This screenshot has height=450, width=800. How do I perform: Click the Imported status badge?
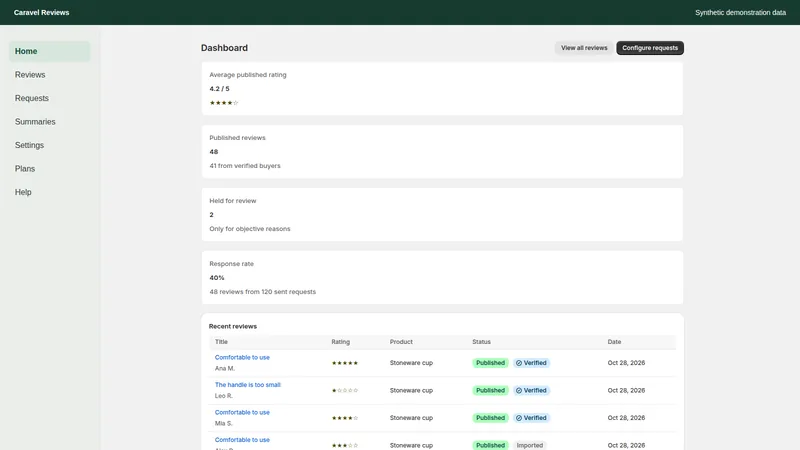530,445
